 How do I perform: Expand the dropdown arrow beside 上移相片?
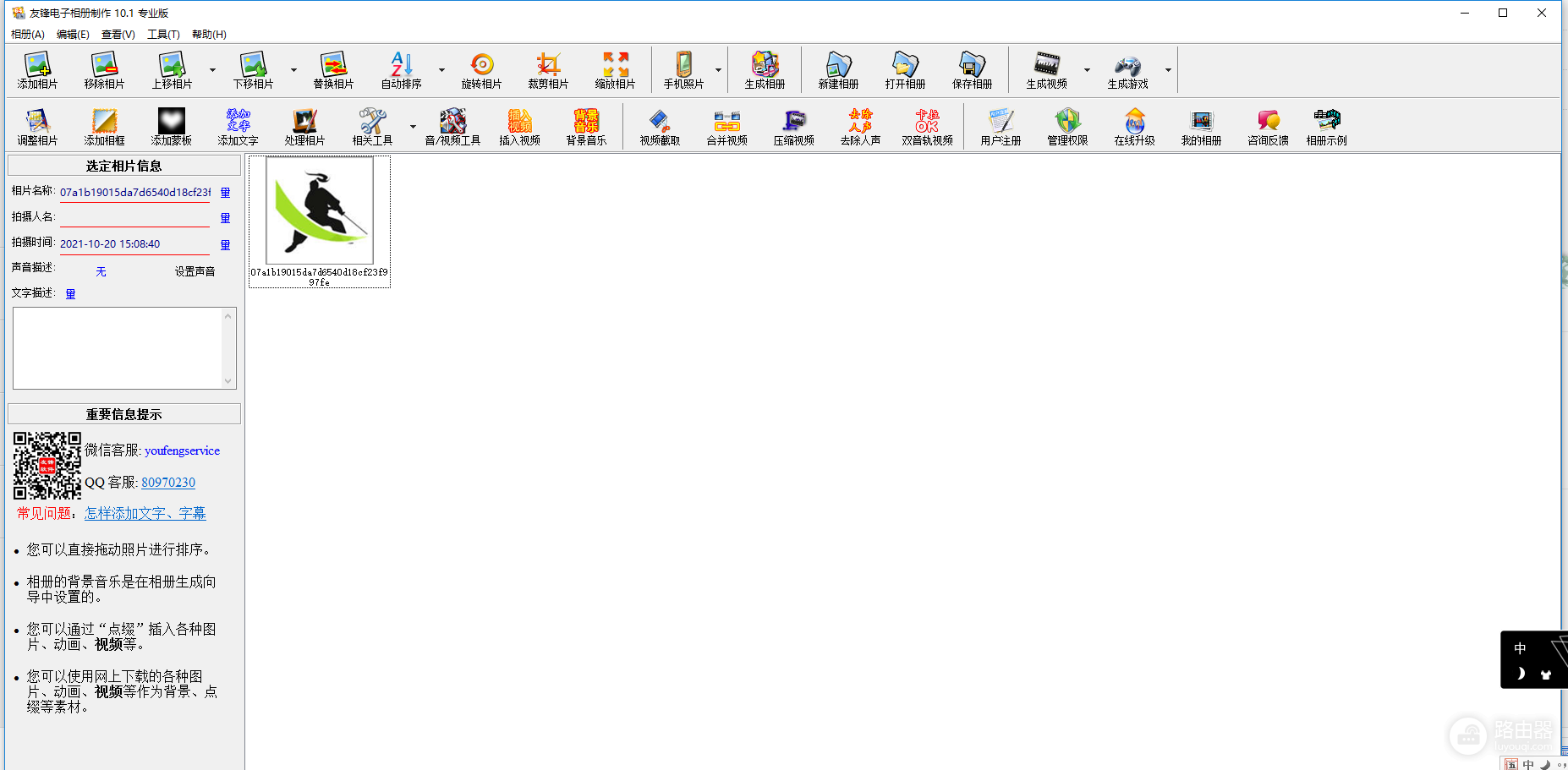pyautogui.click(x=212, y=70)
